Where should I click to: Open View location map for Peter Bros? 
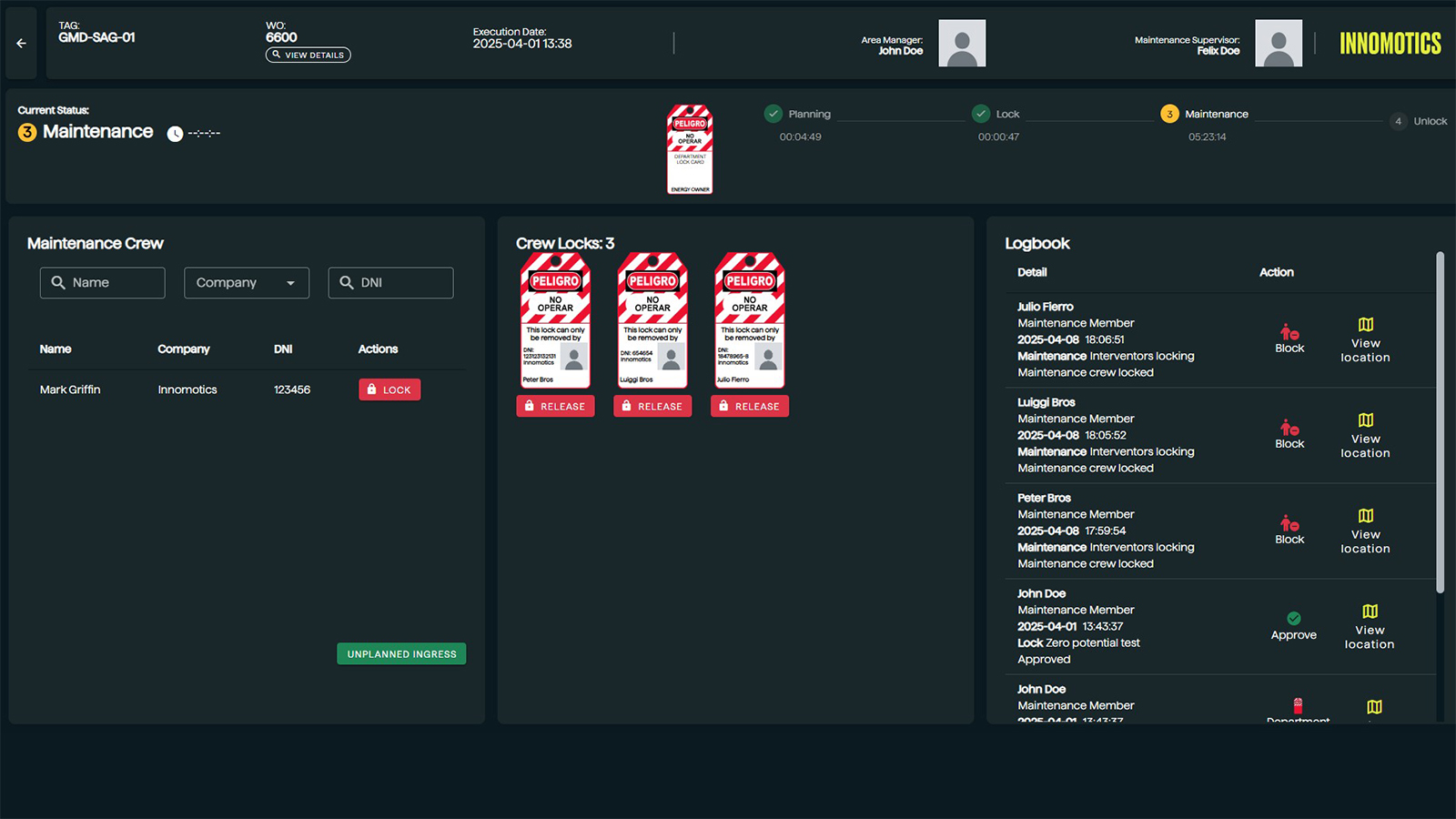point(1365,517)
